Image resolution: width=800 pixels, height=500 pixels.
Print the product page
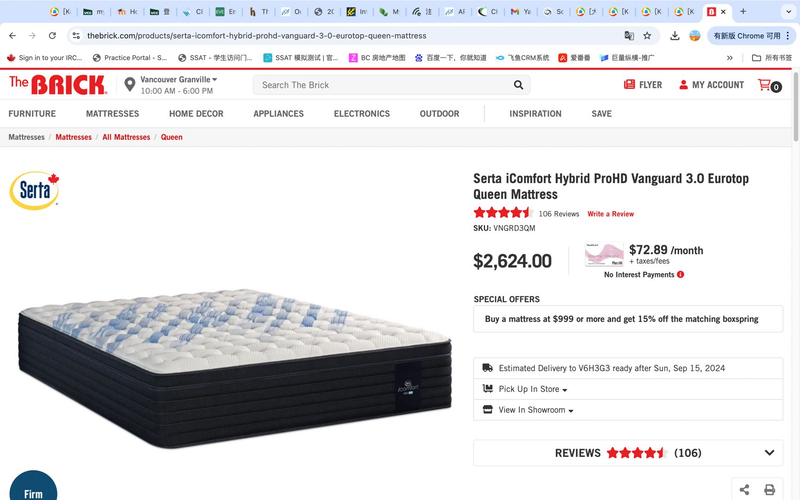pos(769,490)
